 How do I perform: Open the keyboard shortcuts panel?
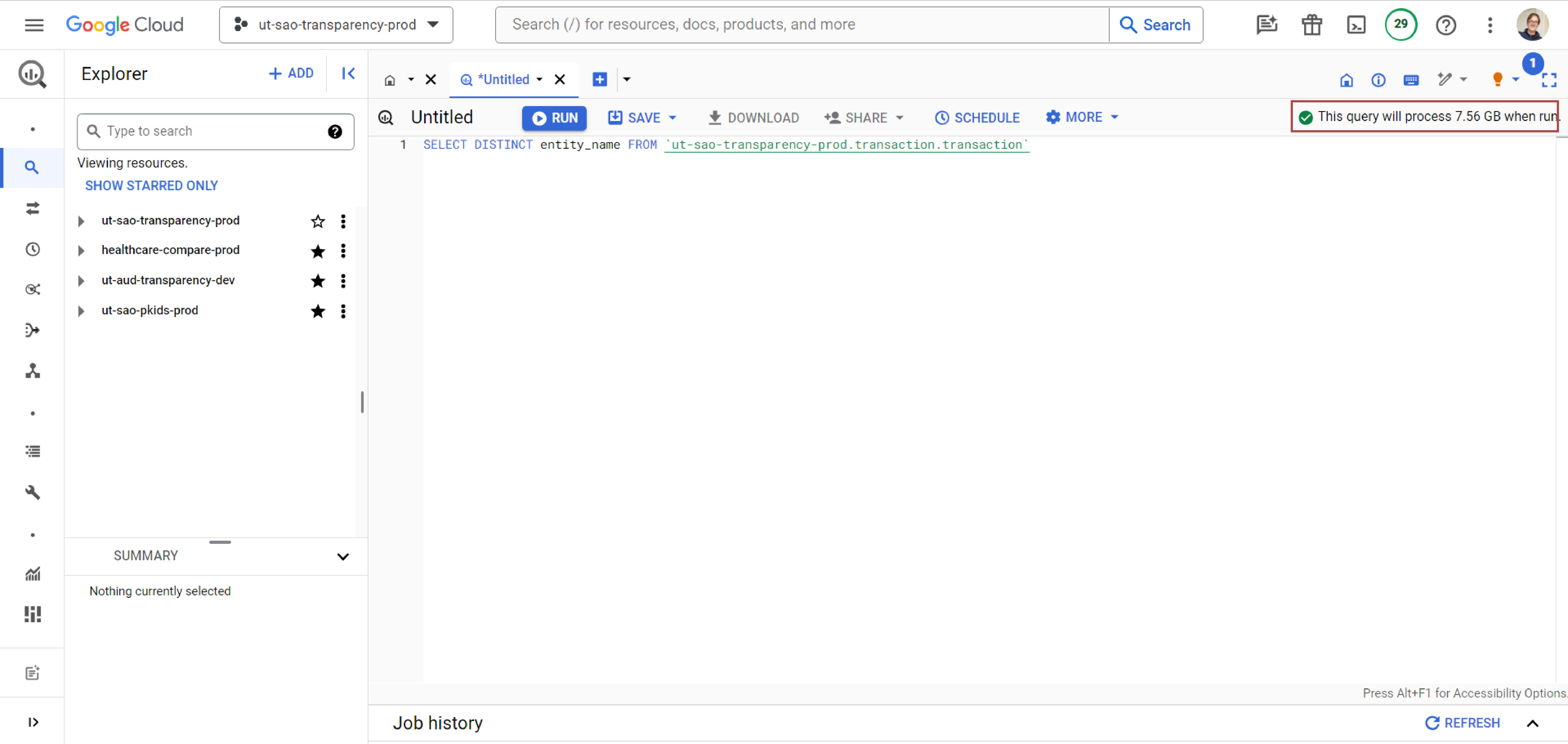coord(1411,80)
